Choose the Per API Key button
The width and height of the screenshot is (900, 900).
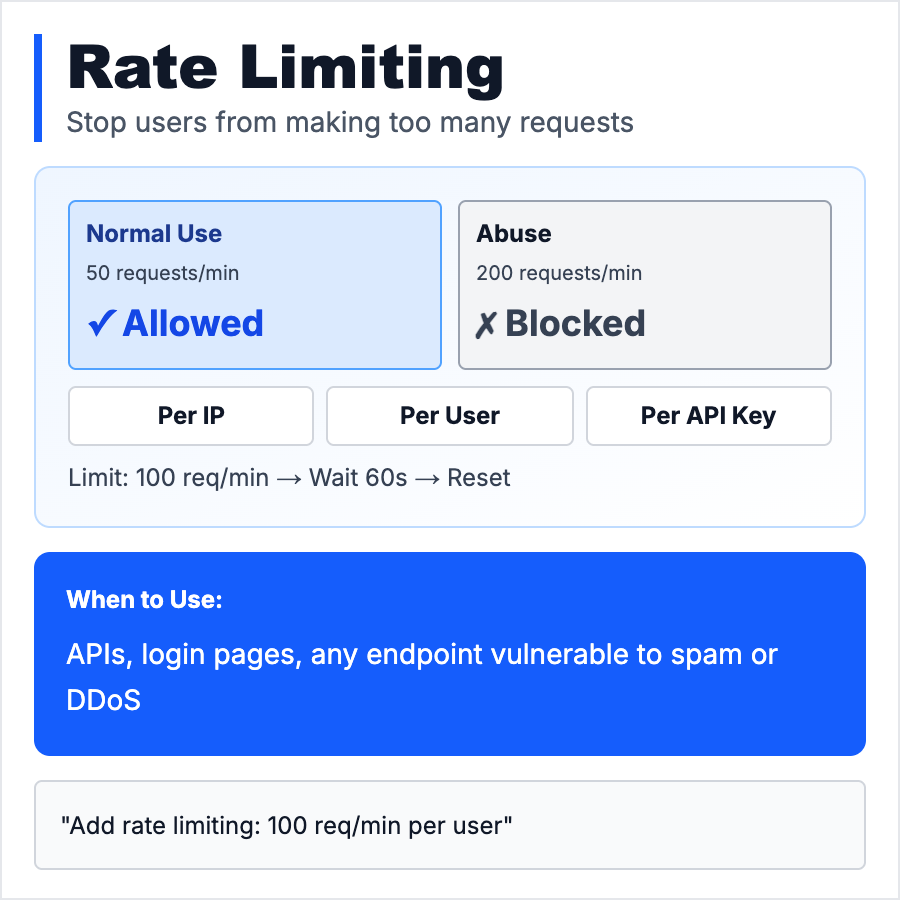(x=708, y=416)
